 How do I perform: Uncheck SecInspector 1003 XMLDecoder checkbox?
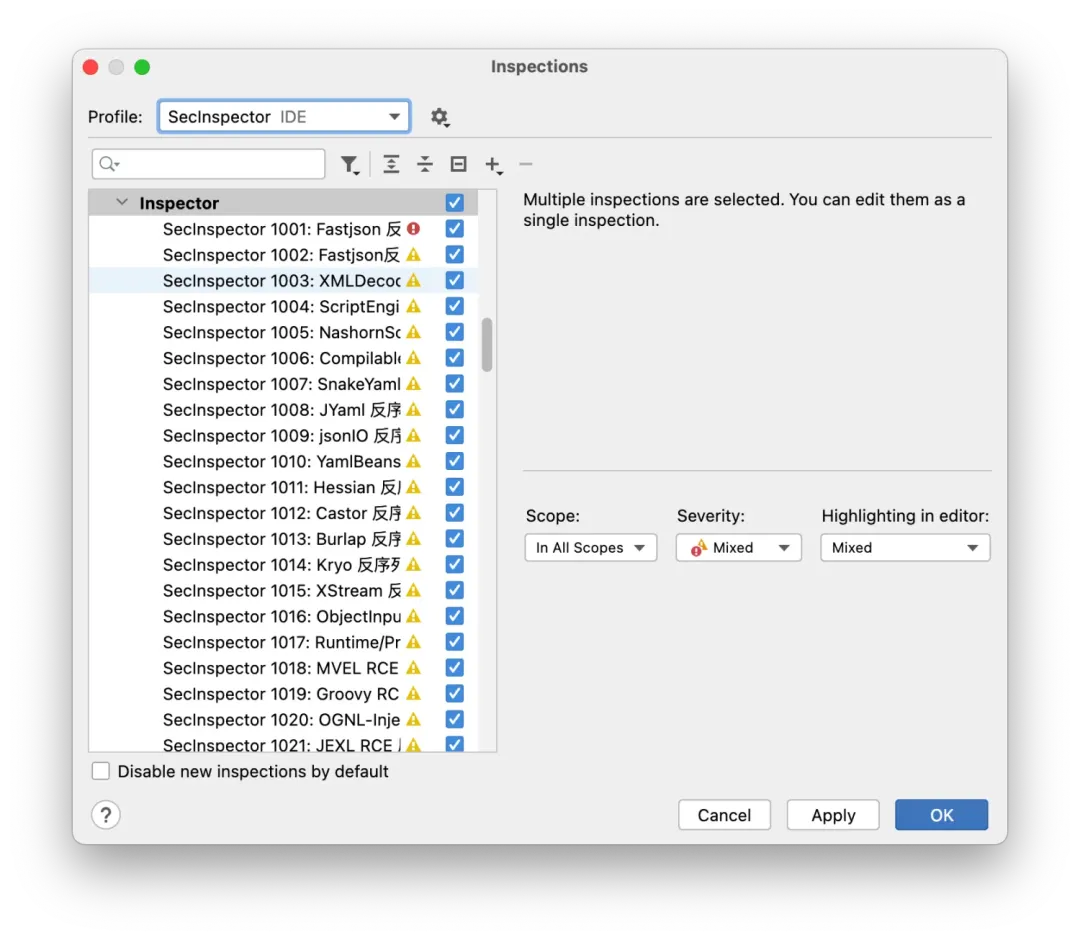(x=455, y=280)
